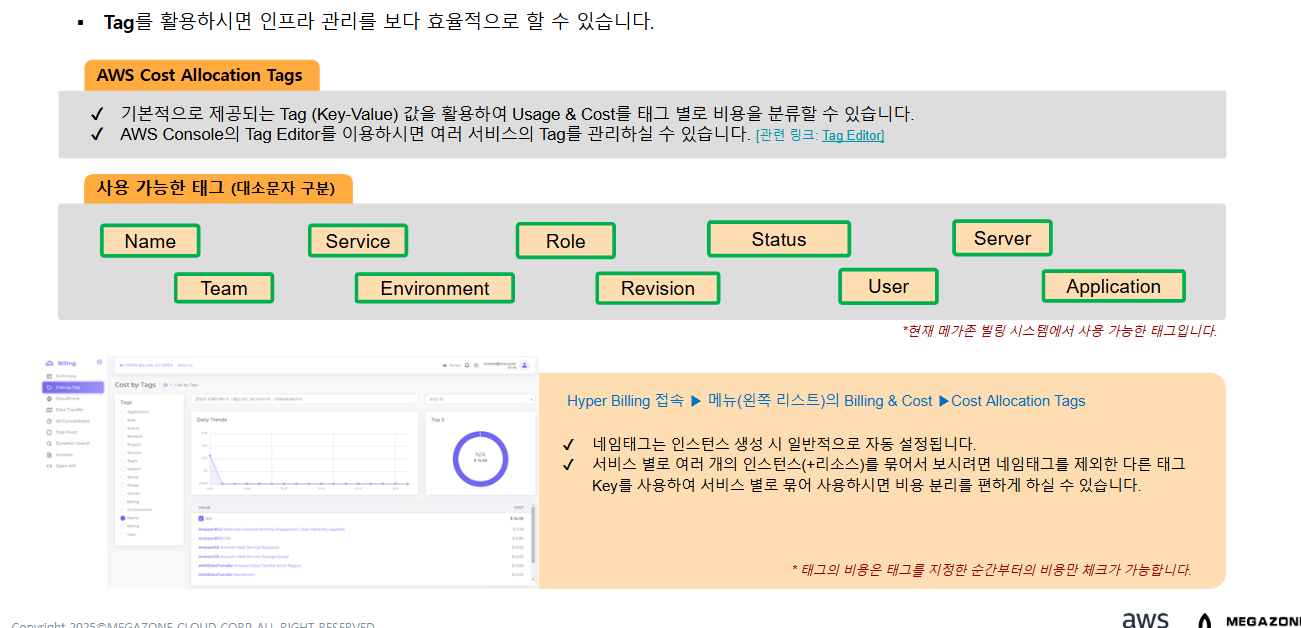This screenshot has height=628, width=1301.
Task: Click the Megazone logo mark
Action: point(1205,621)
